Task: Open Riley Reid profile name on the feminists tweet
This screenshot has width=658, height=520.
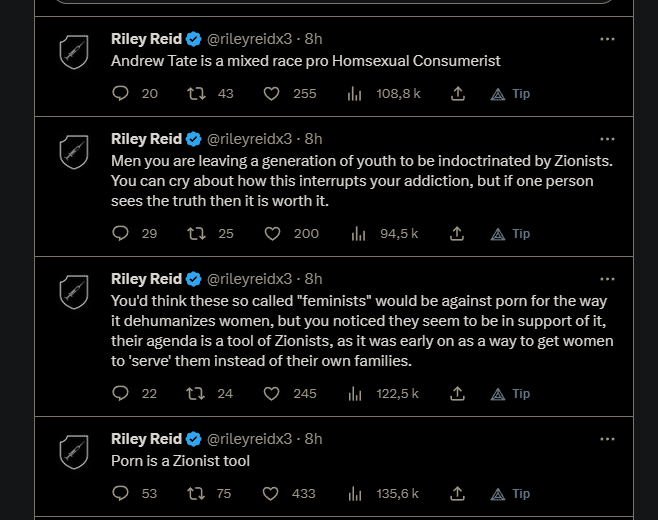Action: click(x=146, y=279)
